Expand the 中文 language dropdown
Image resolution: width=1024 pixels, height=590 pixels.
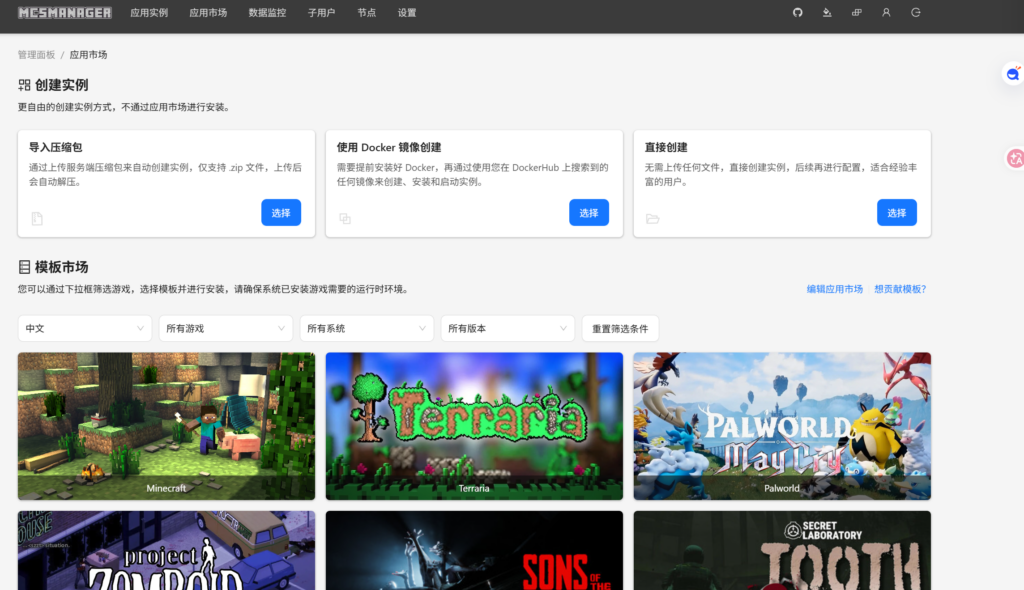[85, 328]
